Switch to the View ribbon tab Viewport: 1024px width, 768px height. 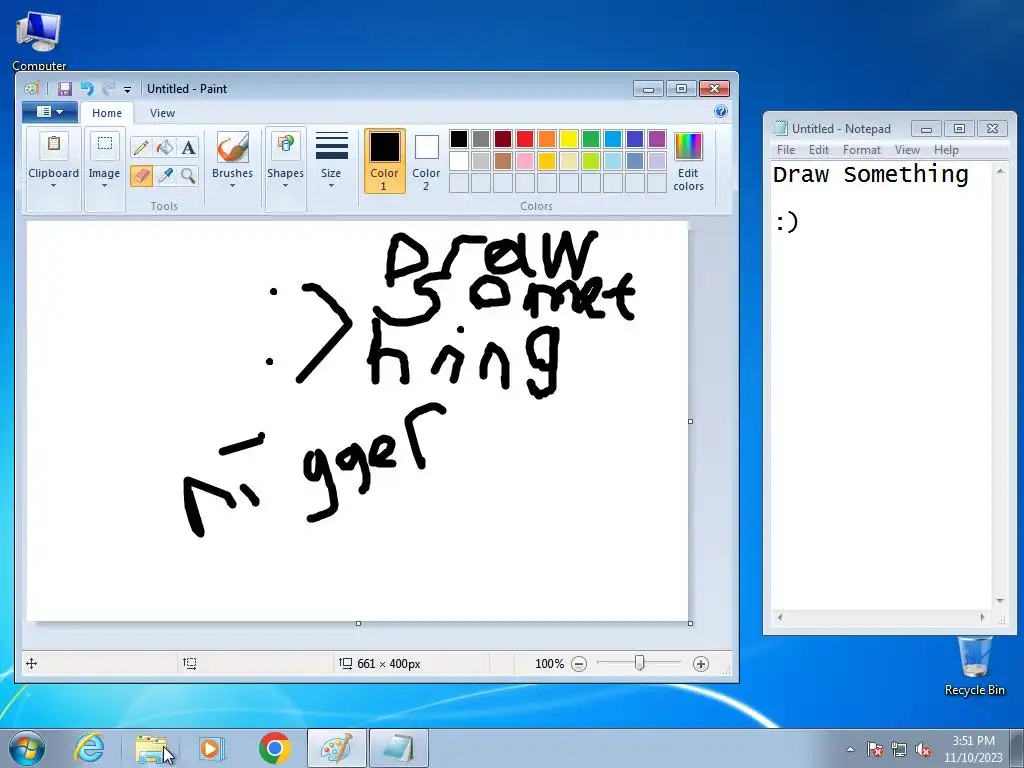click(x=162, y=113)
